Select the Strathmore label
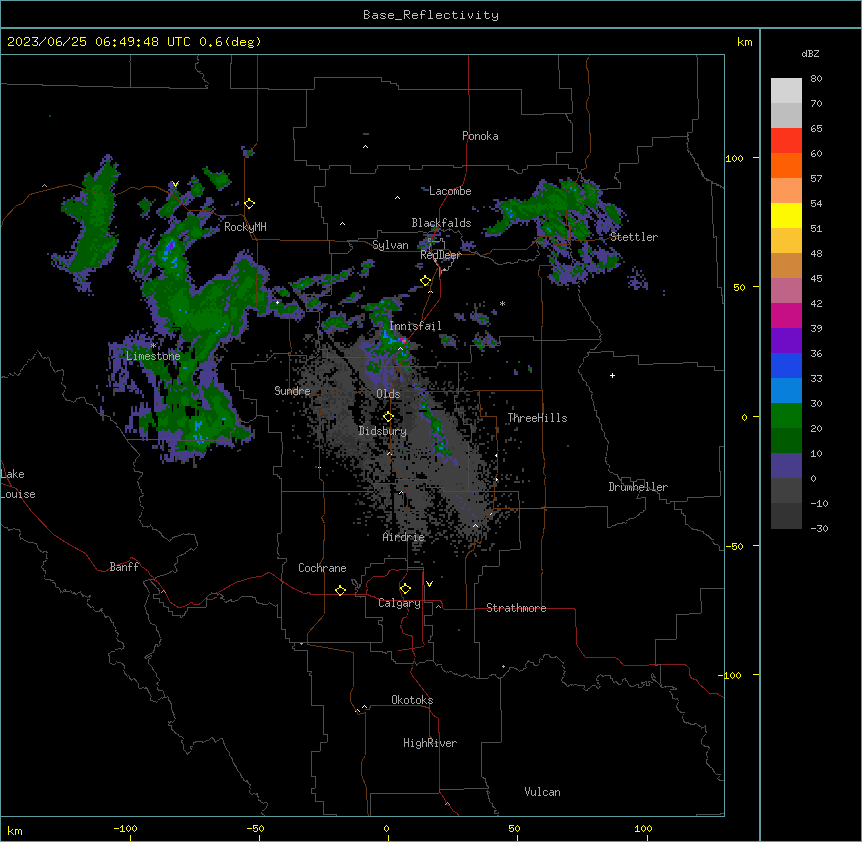This screenshot has width=862, height=842. [x=516, y=608]
